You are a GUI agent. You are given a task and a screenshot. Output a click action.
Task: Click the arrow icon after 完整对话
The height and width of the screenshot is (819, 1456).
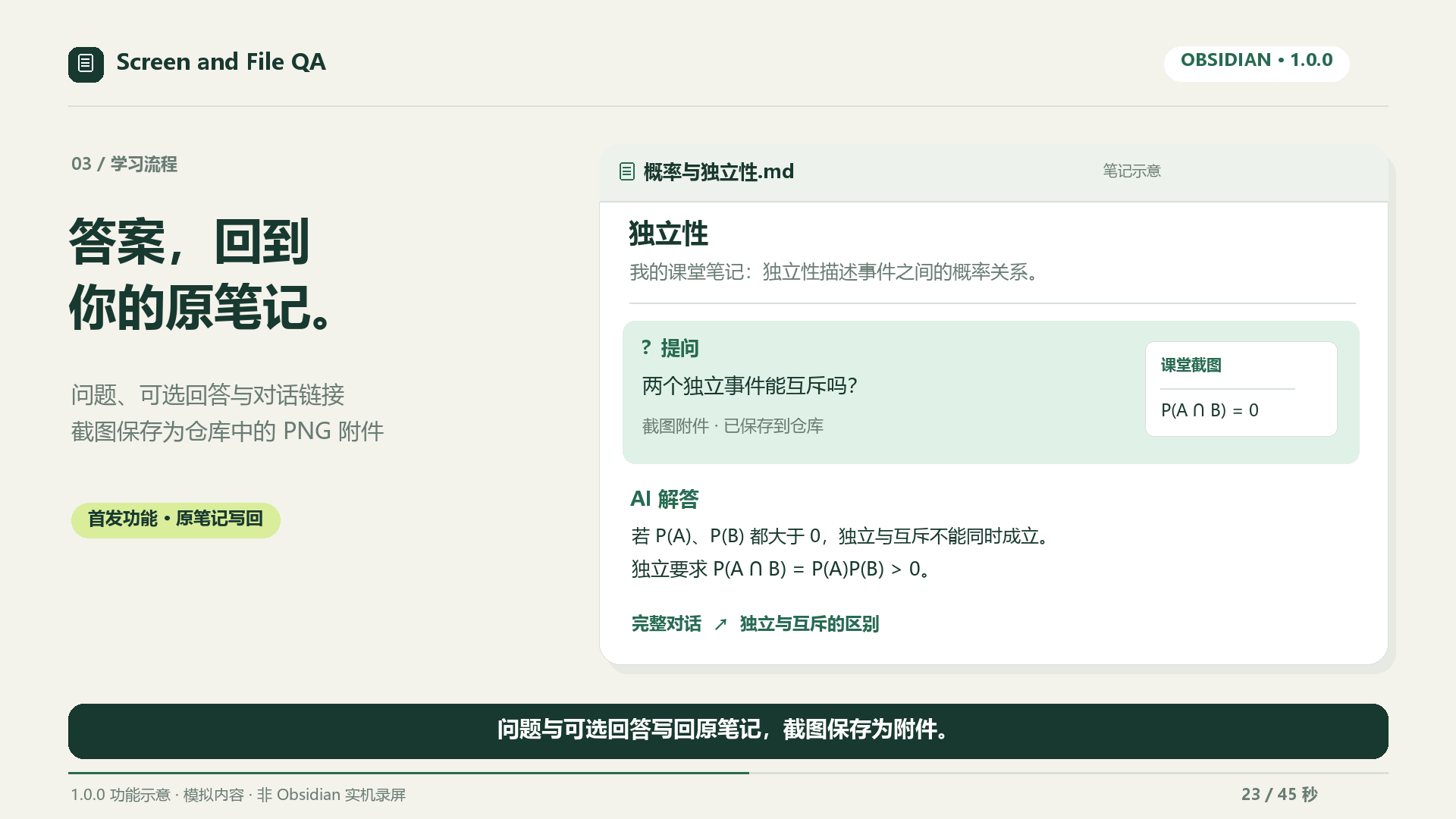(720, 624)
